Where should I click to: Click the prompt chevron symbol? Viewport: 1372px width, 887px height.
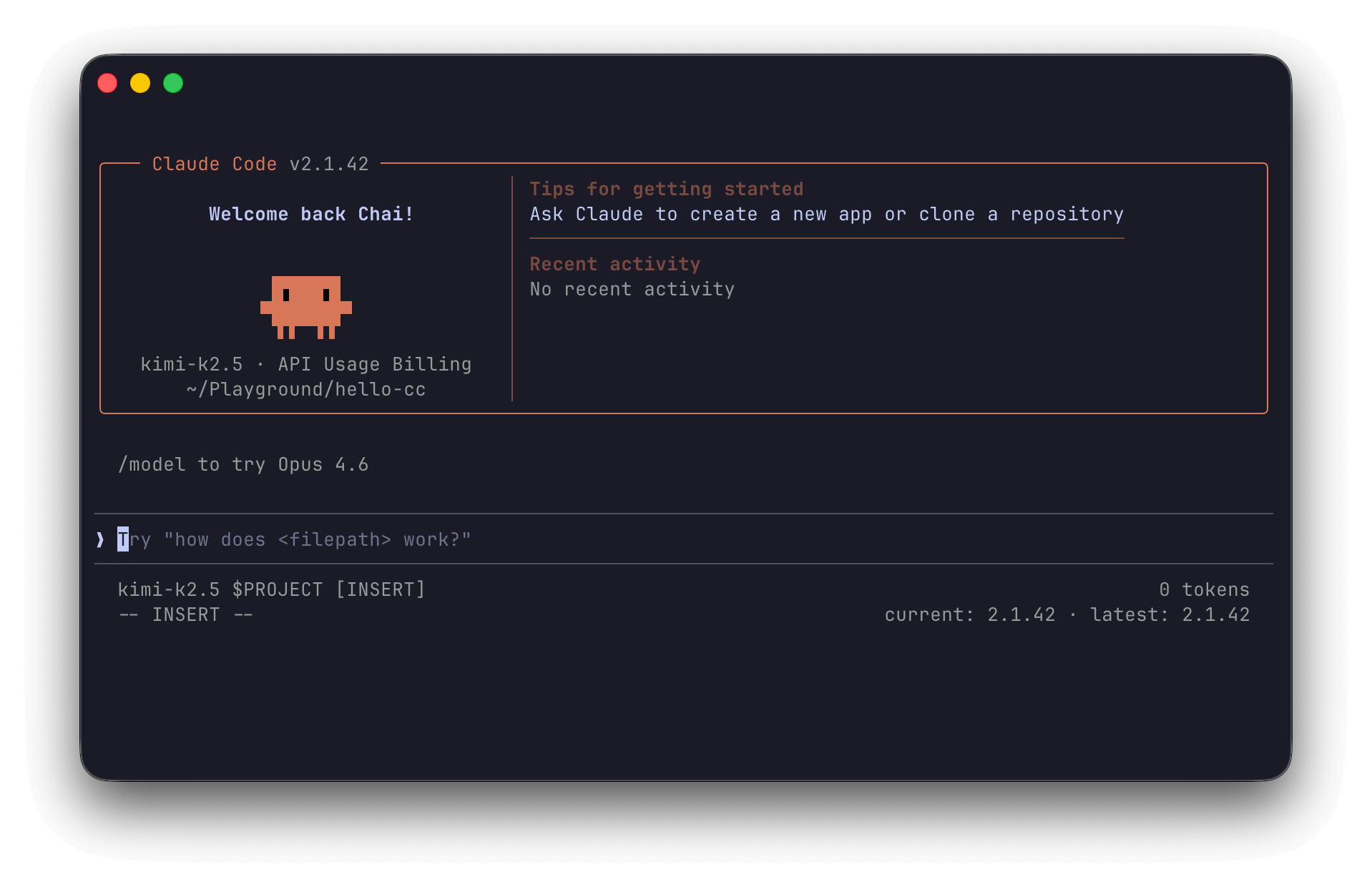click(100, 539)
